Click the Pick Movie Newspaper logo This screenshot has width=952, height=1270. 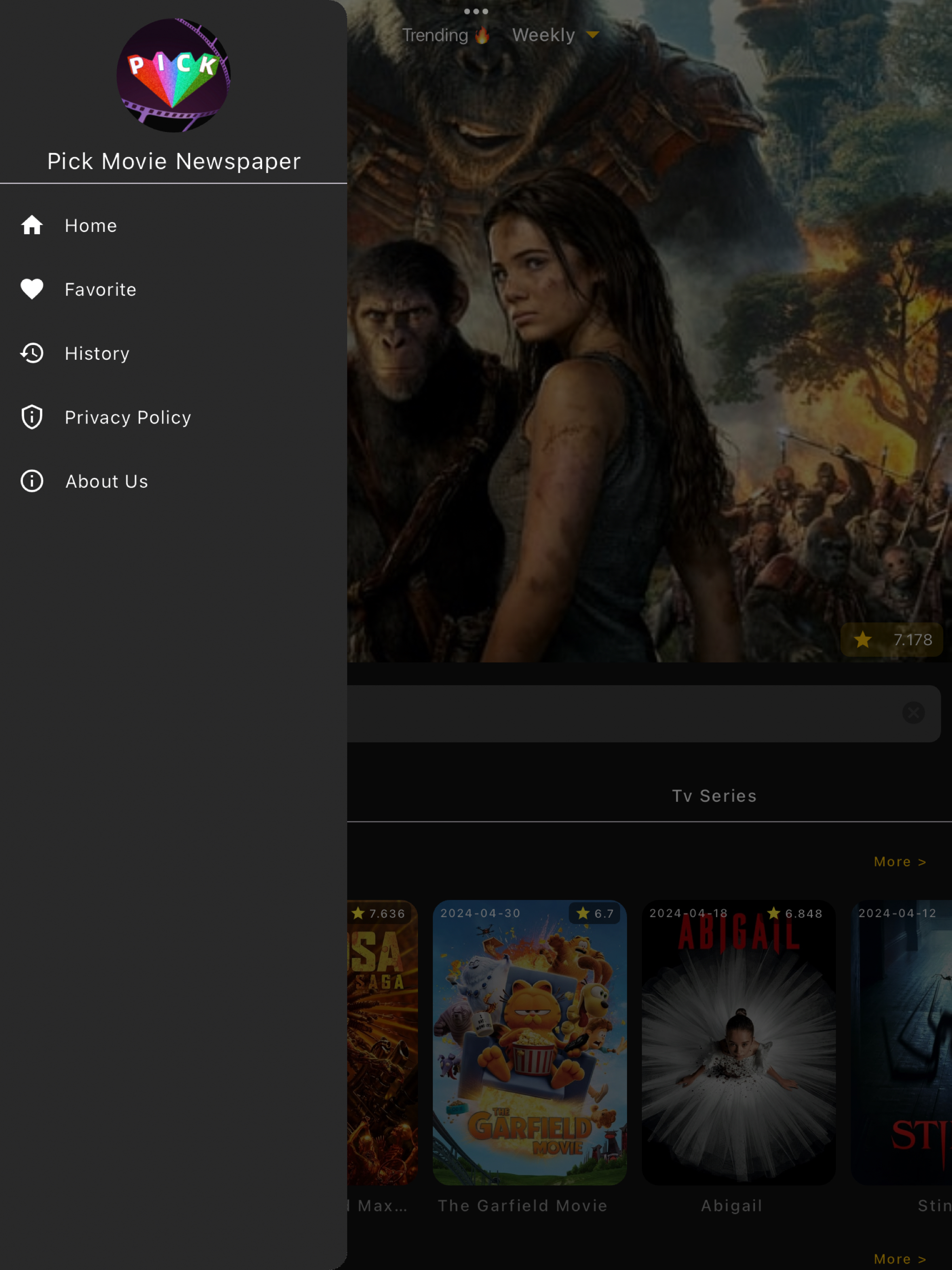(173, 75)
